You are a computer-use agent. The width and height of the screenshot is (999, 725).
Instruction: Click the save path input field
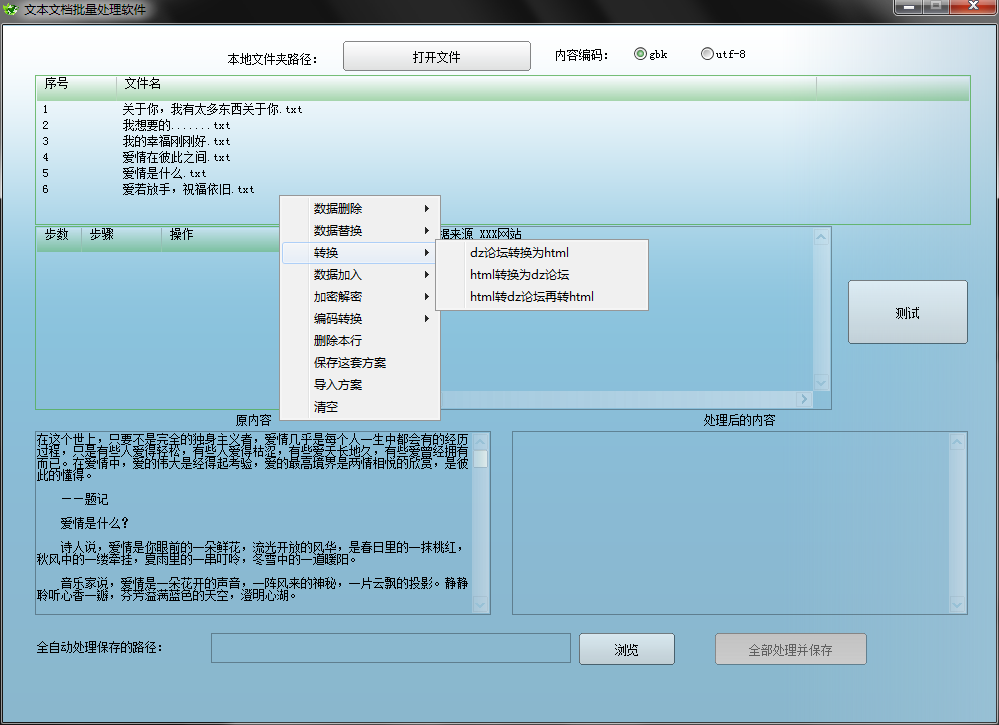pyautogui.click(x=390, y=648)
